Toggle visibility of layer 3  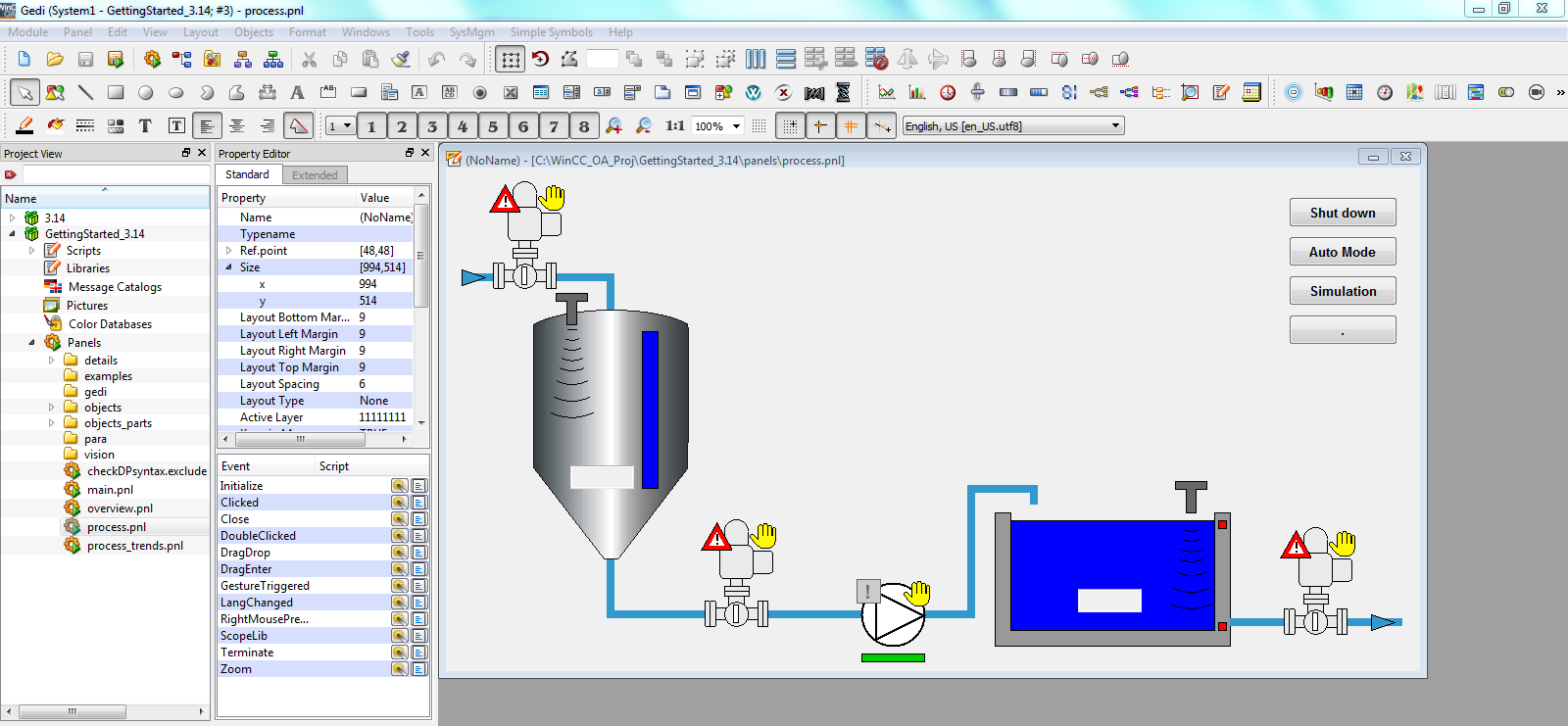pos(432,126)
